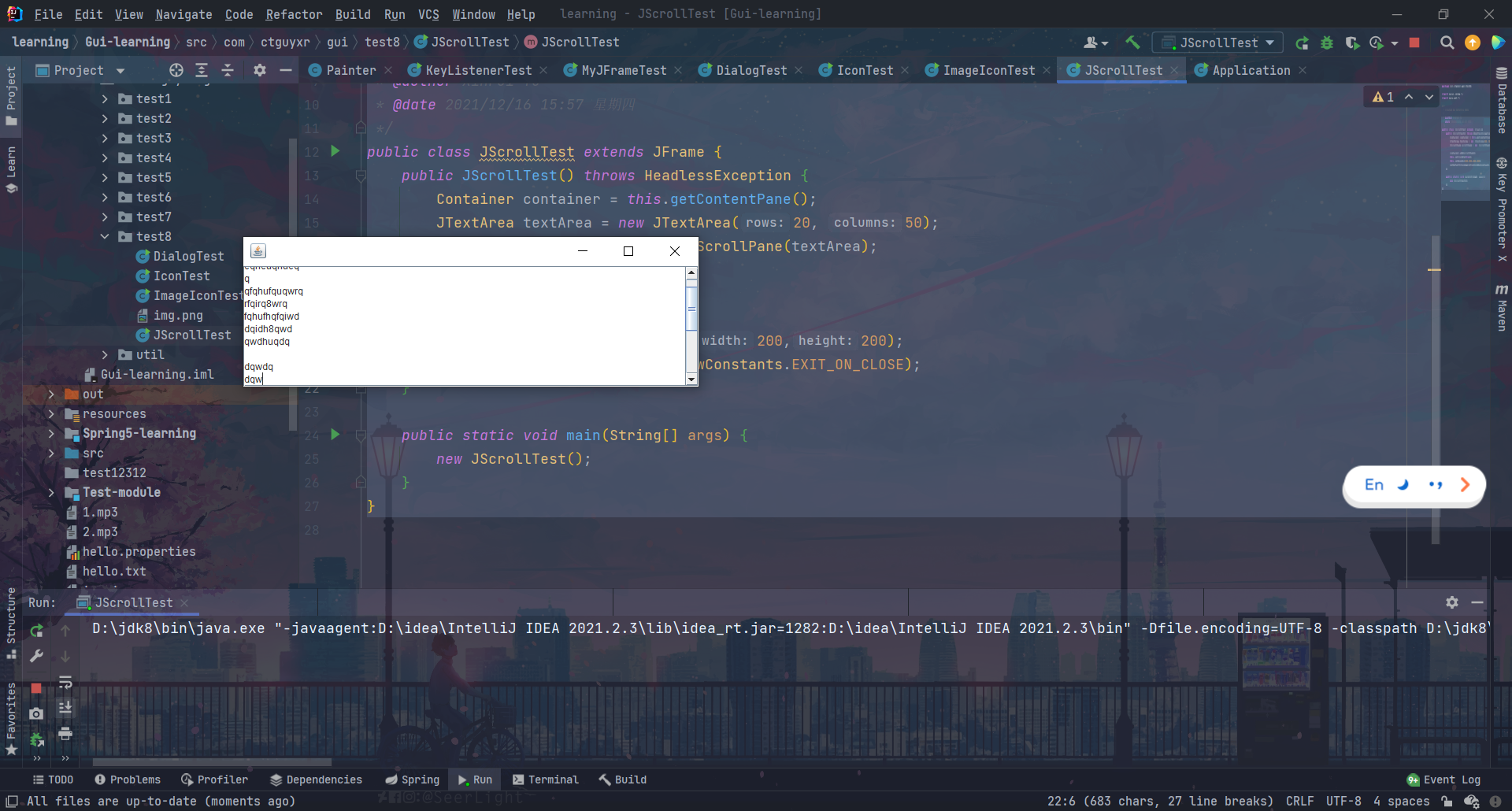The height and width of the screenshot is (811, 1512).
Task: Open the VCS menu
Action: pos(428,14)
